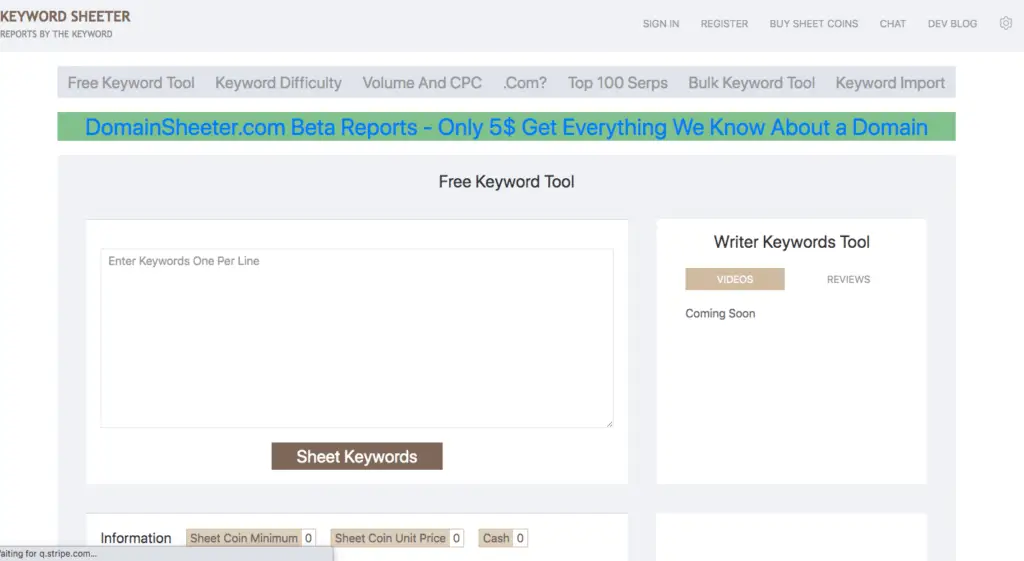Switch to Bulk Keyword Tool tab
The width and height of the screenshot is (1024, 561).
click(x=752, y=83)
